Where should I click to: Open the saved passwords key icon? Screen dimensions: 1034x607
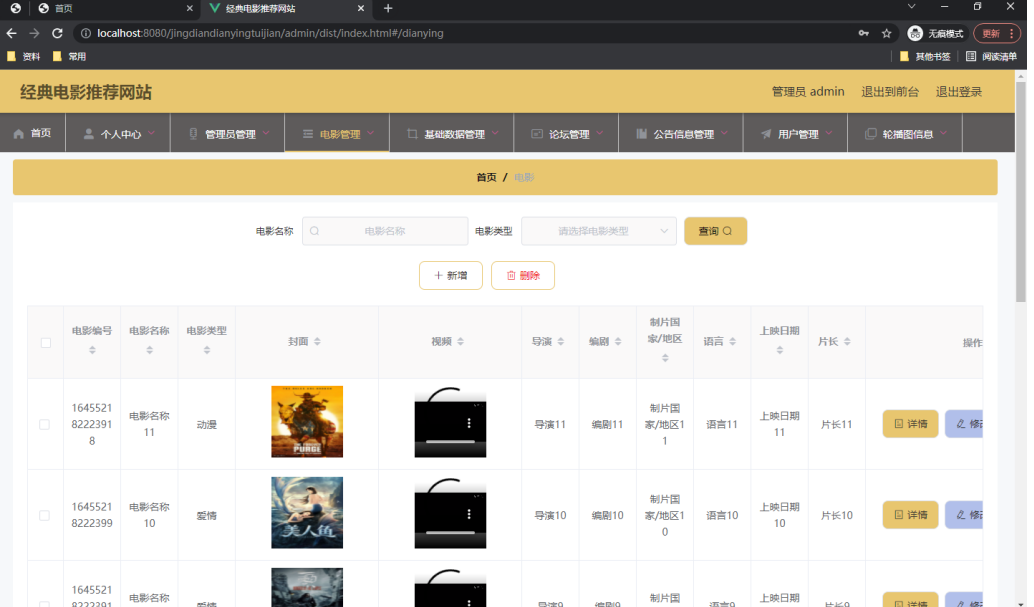(x=863, y=33)
